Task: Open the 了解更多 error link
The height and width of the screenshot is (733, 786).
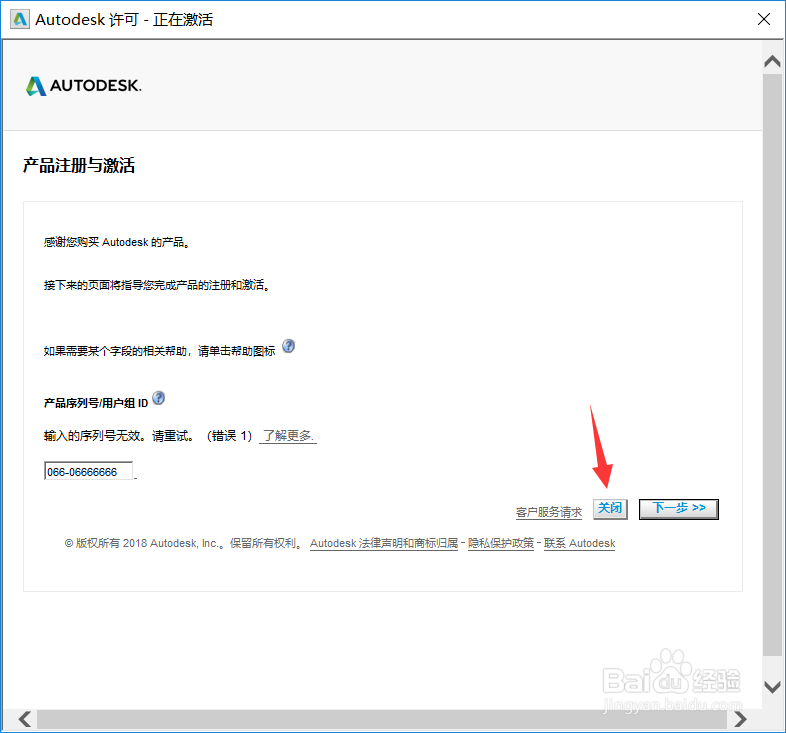Action: click(x=288, y=435)
